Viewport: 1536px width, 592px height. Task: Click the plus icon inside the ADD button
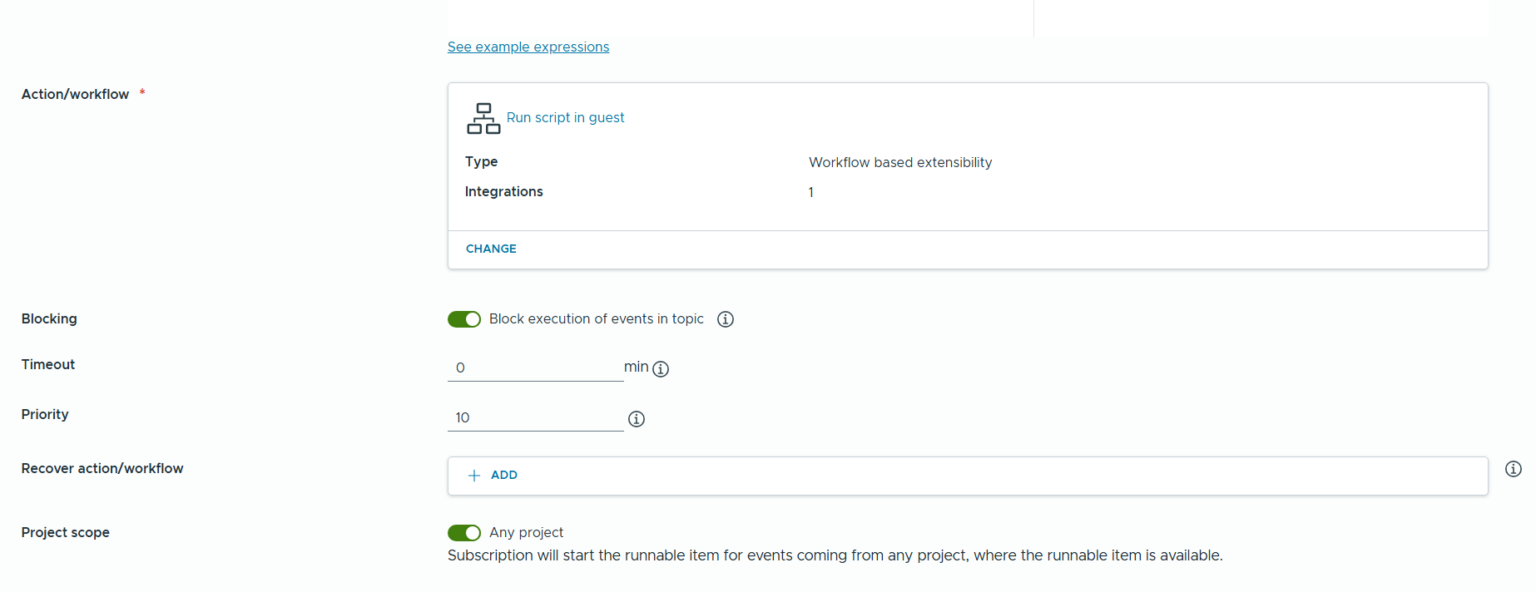(474, 475)
